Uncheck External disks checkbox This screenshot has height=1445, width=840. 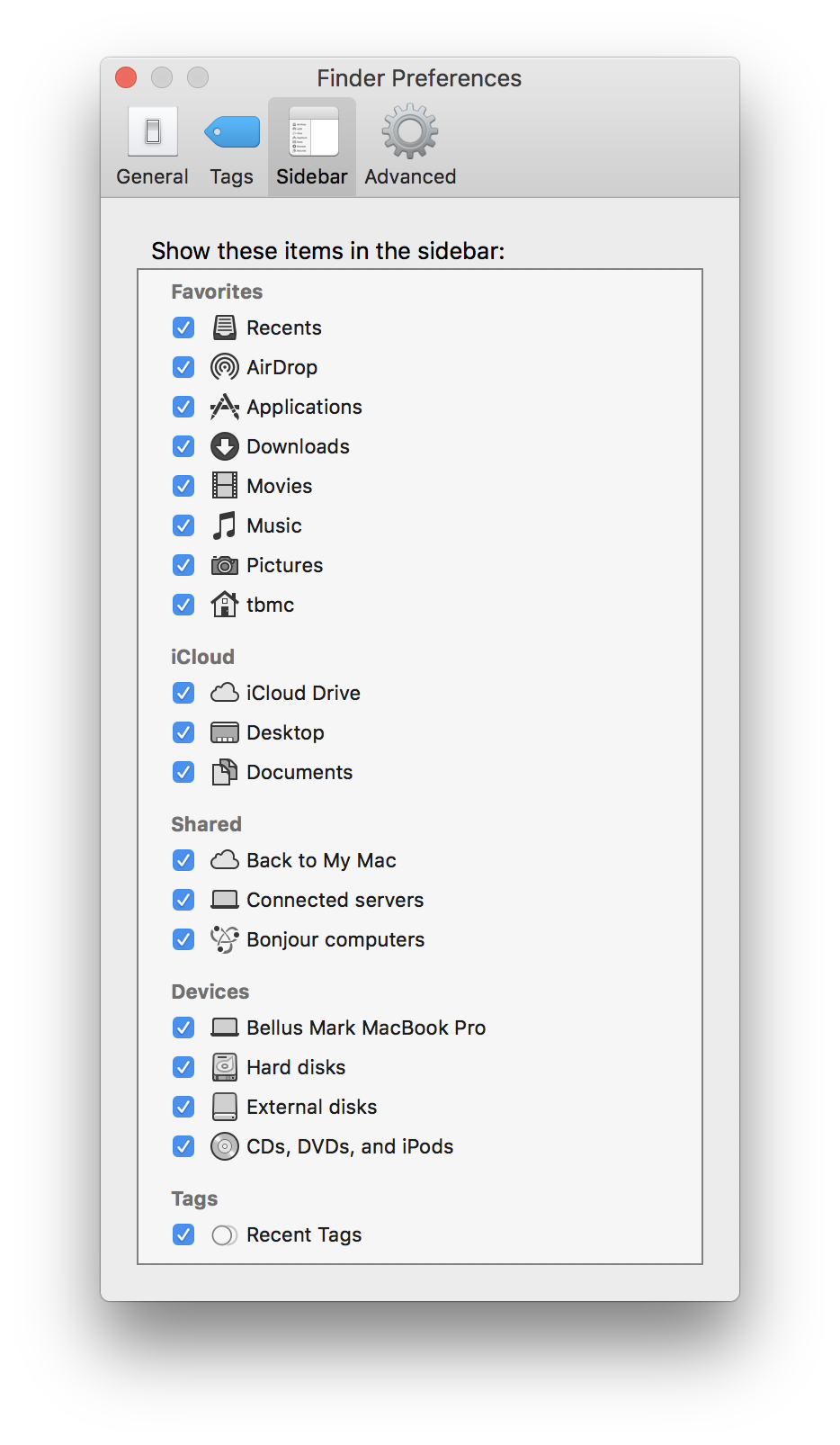coord(183,1107)
